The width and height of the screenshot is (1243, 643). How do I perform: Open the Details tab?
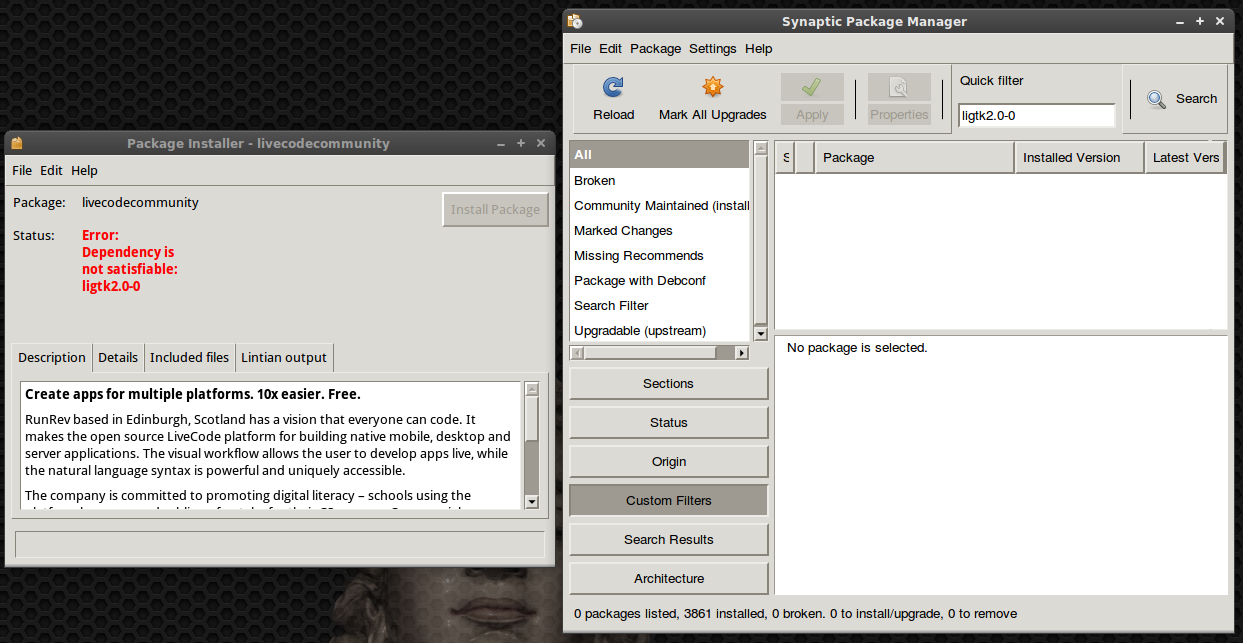pos(118,357)
